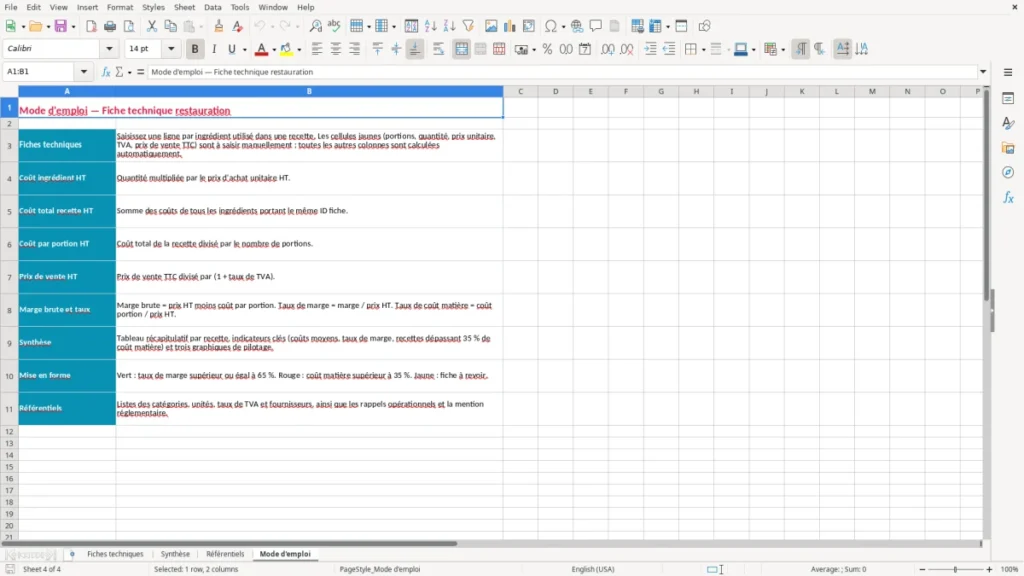Click the Save document icon
The image size is (1024, 576).
coord(61,26)
